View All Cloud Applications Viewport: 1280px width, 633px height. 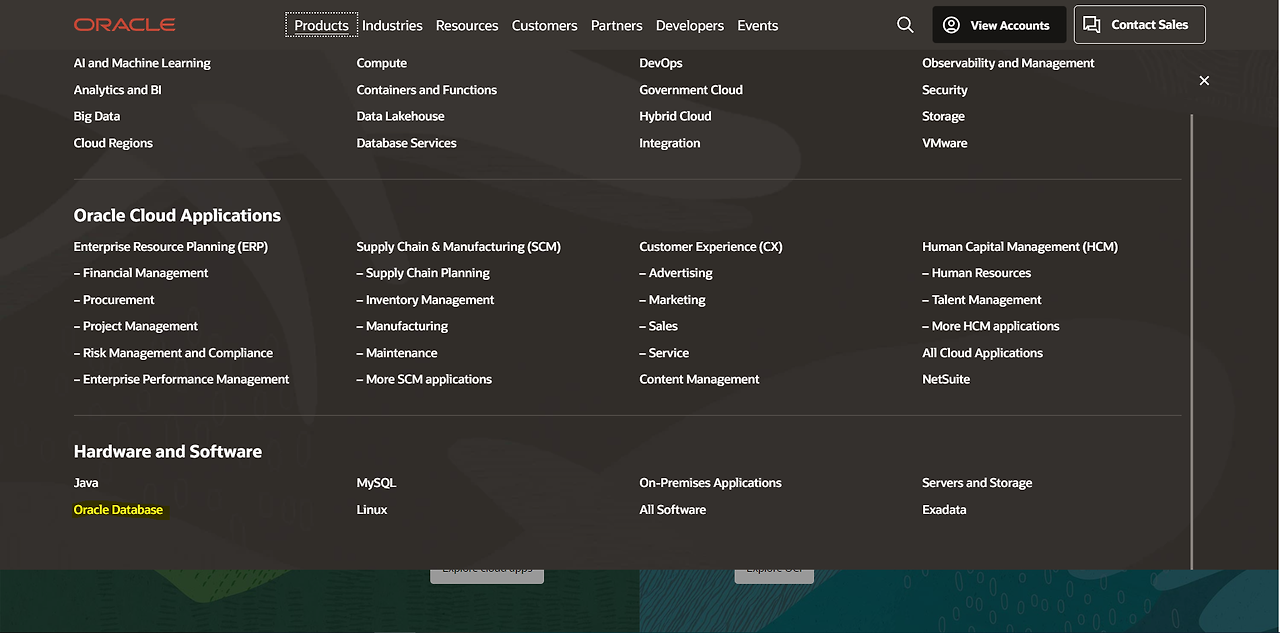pyautogui.click(x=982, y=353)
